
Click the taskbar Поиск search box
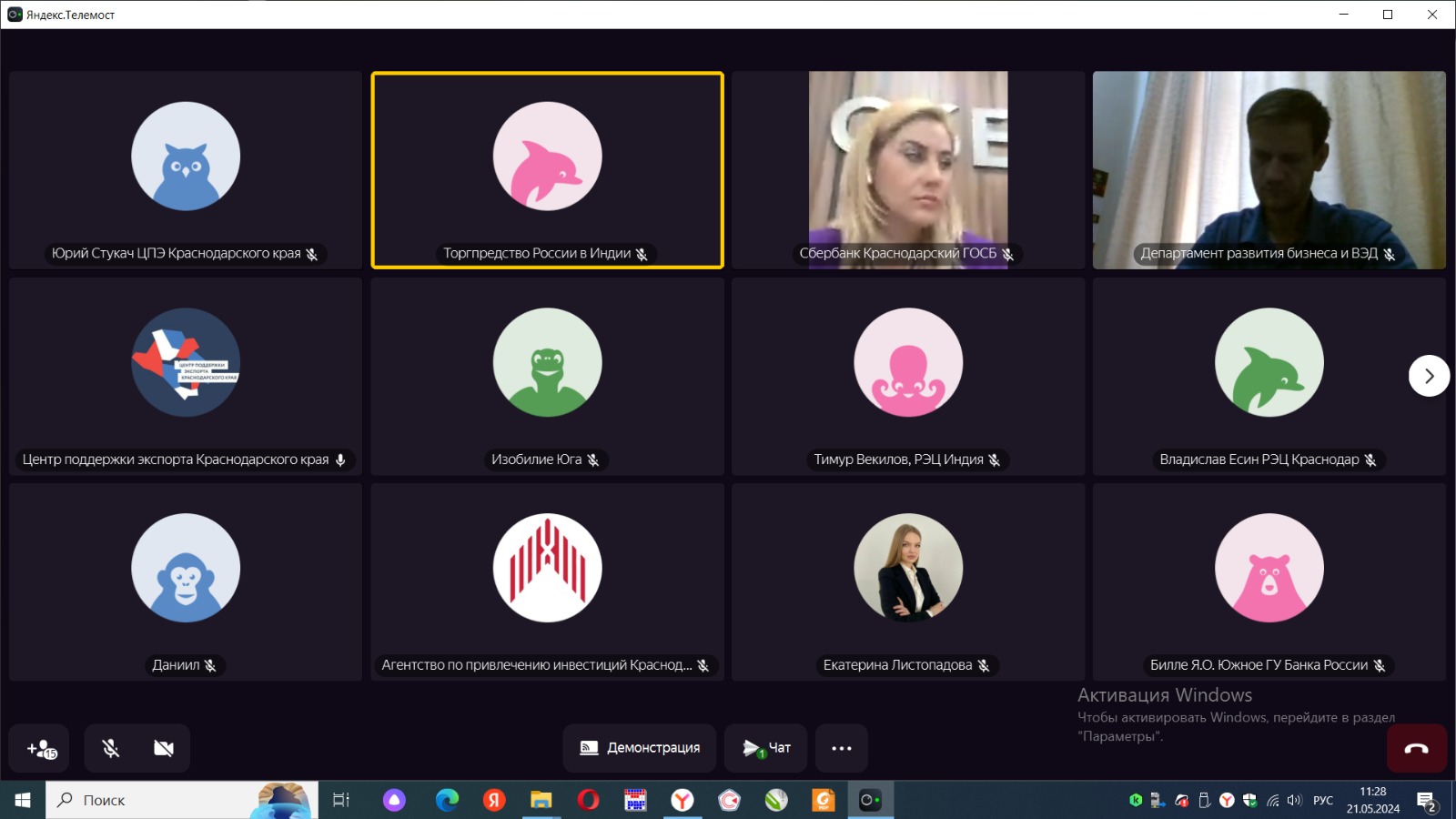pos(182,800)
